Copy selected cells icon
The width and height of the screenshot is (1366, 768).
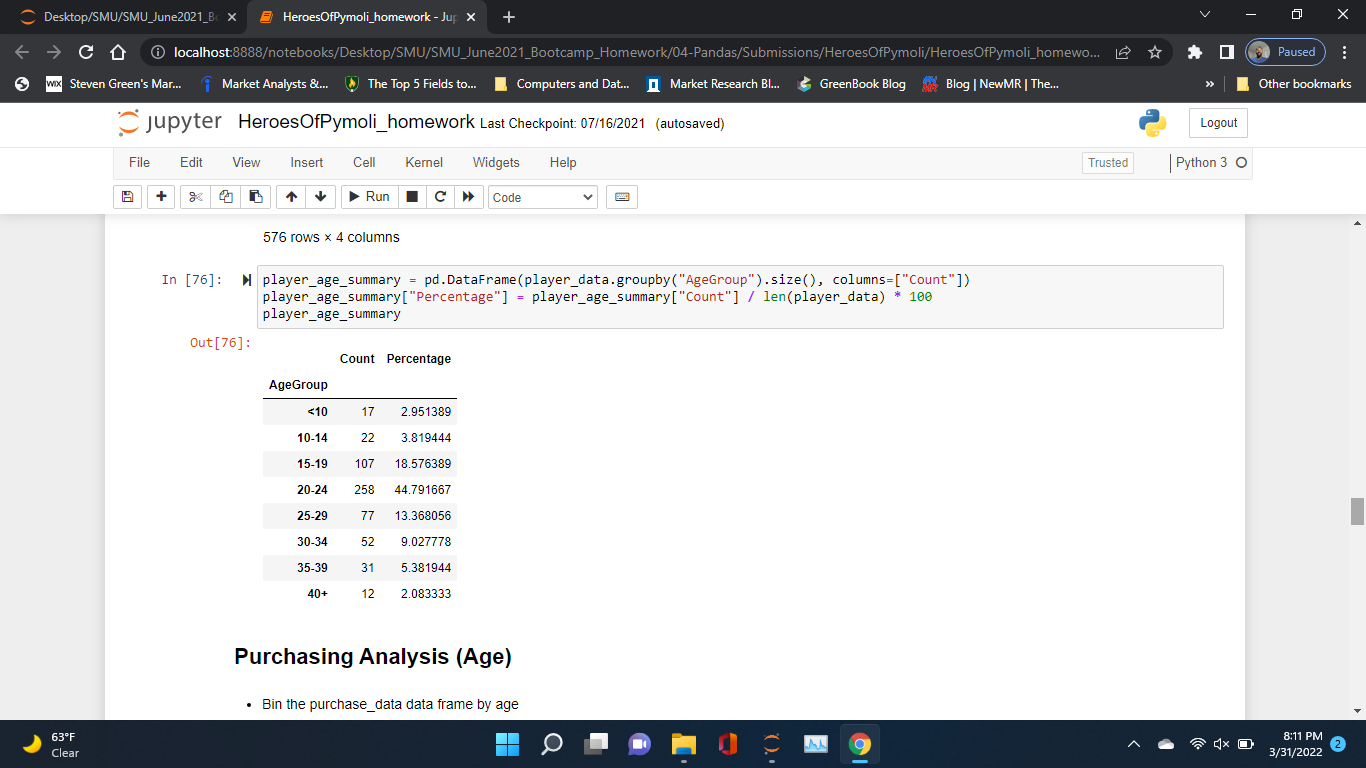point(225,197)
